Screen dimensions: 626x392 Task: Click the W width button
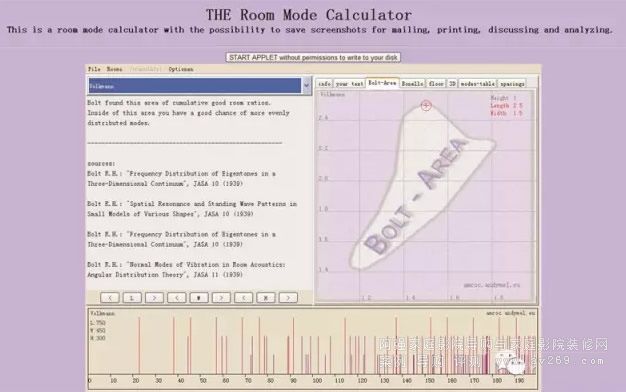[x=199, y=298]
